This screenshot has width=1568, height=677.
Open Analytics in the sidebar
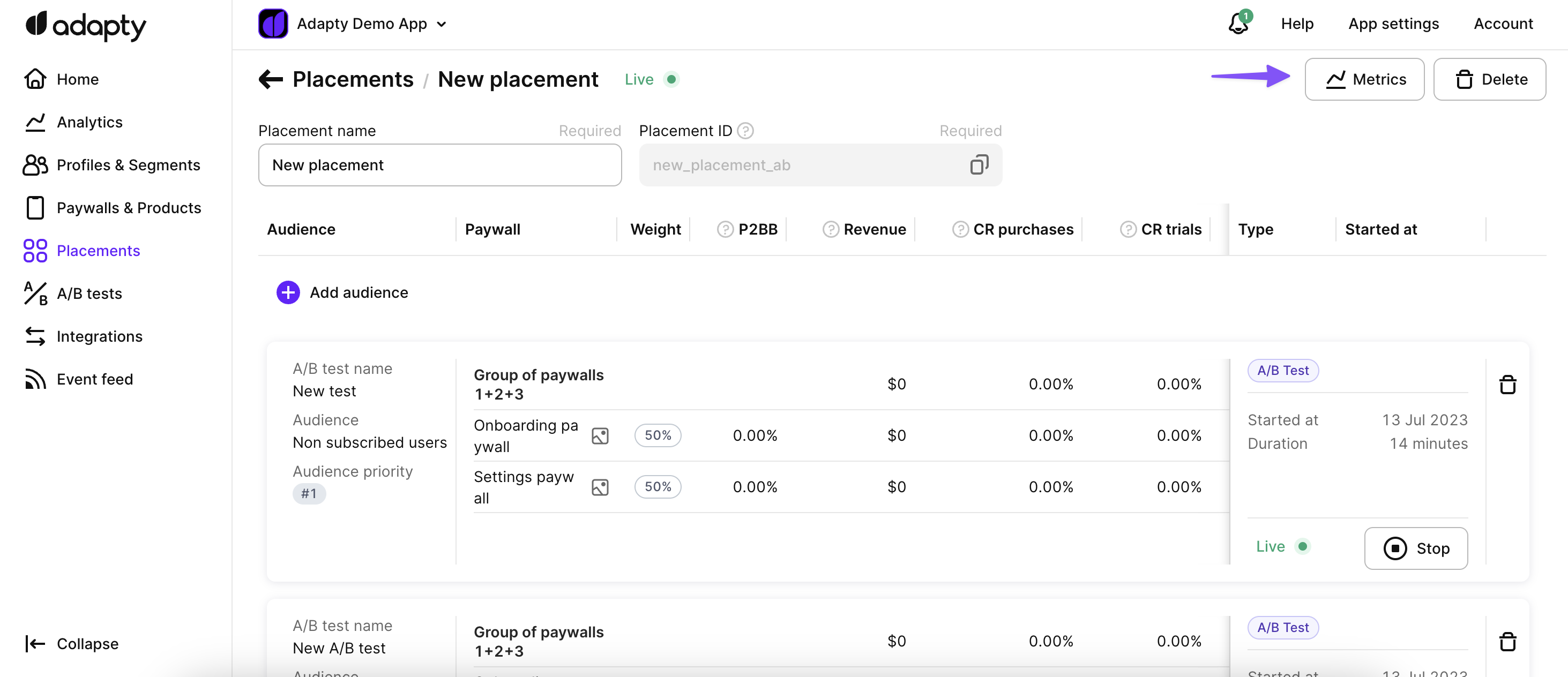pos(89,122)
